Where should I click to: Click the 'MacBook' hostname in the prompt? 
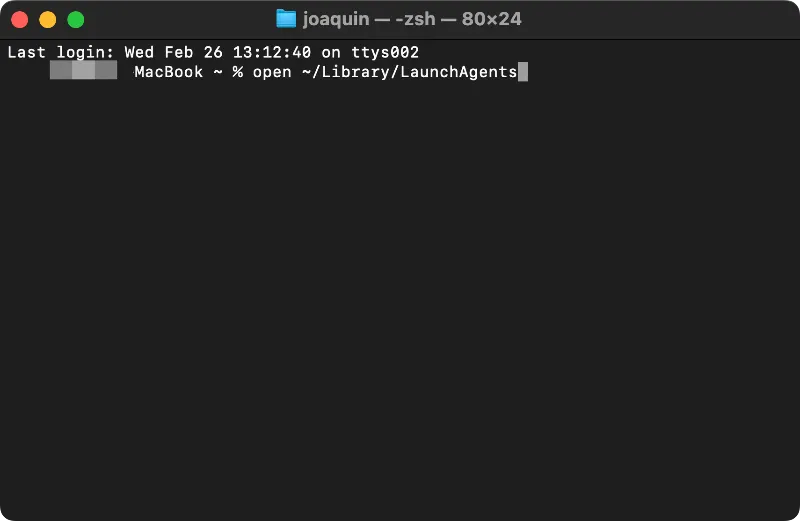pos(169,72)
